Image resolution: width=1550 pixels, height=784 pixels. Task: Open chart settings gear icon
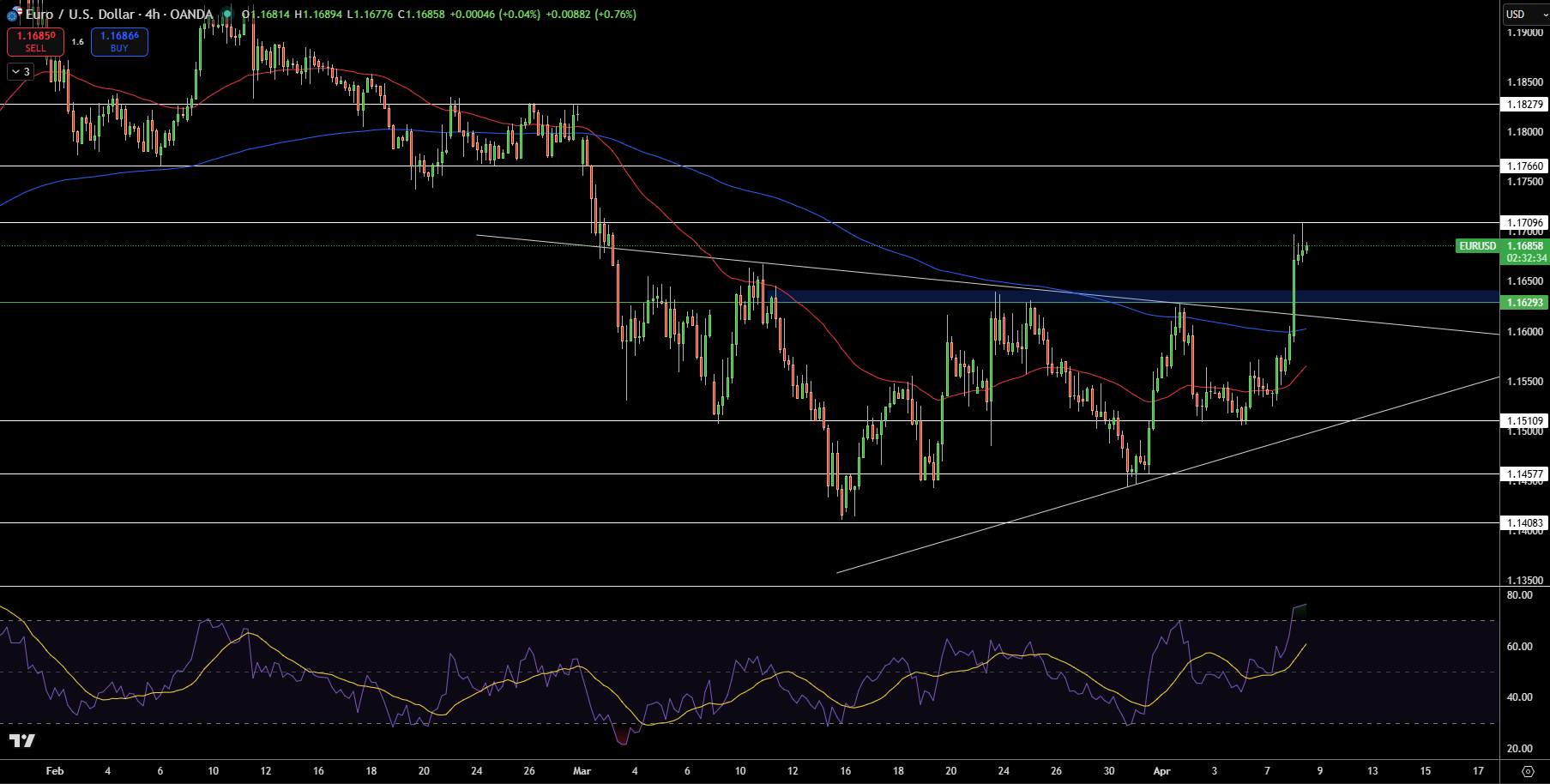click(x=1528, y=771)
